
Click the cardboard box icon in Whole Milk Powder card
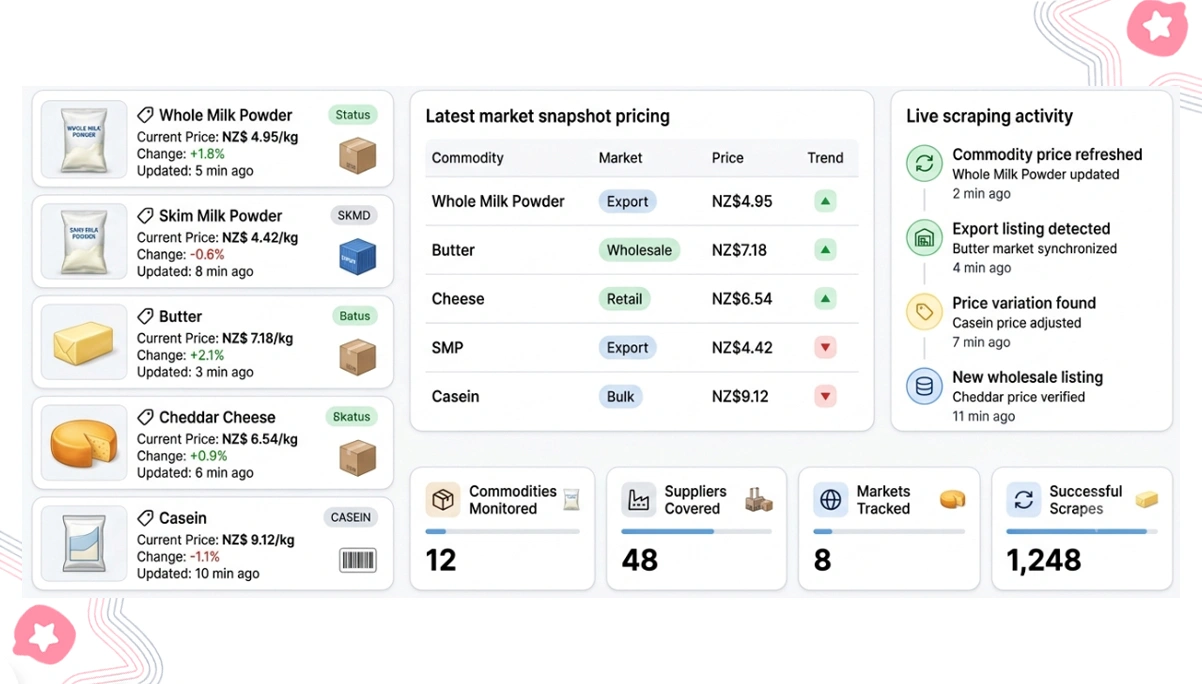(357, 155)
